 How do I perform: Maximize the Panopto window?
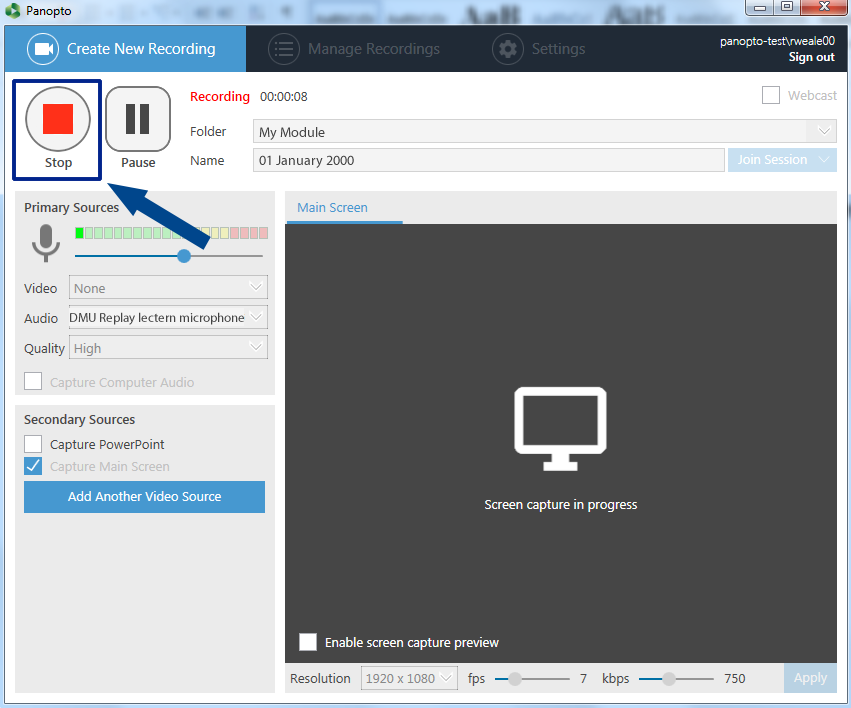(x=787, y=7)
